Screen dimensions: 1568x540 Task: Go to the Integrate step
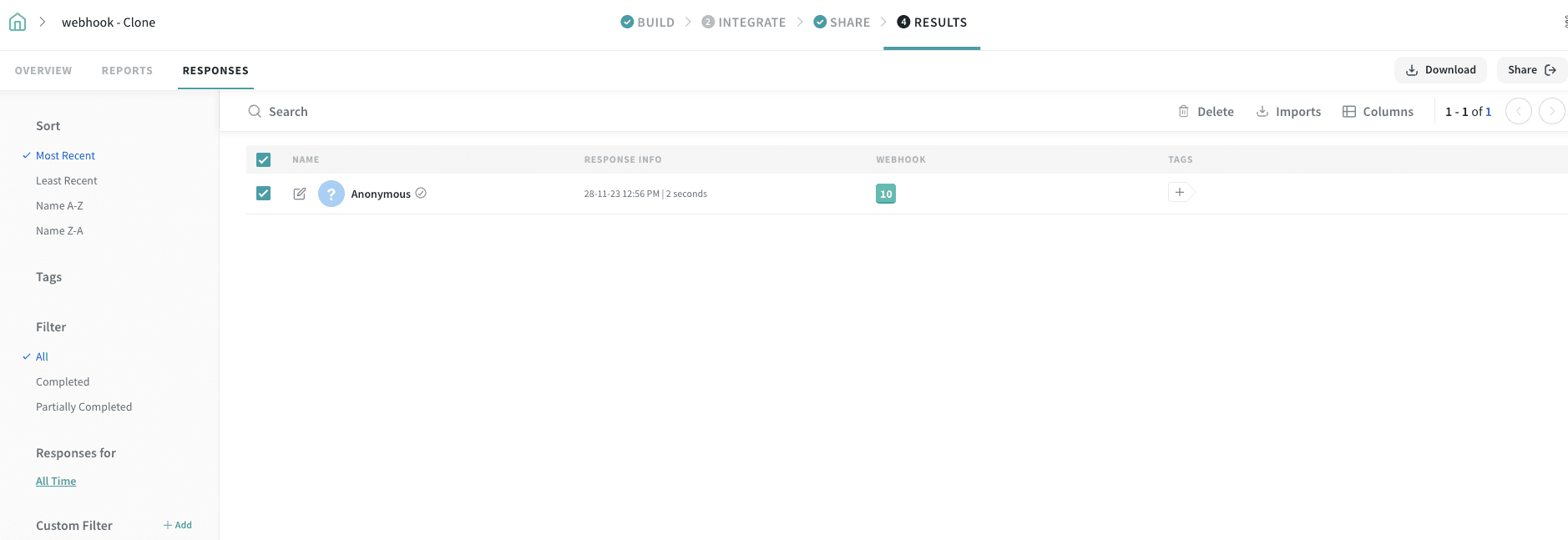[x=744, y=23]
